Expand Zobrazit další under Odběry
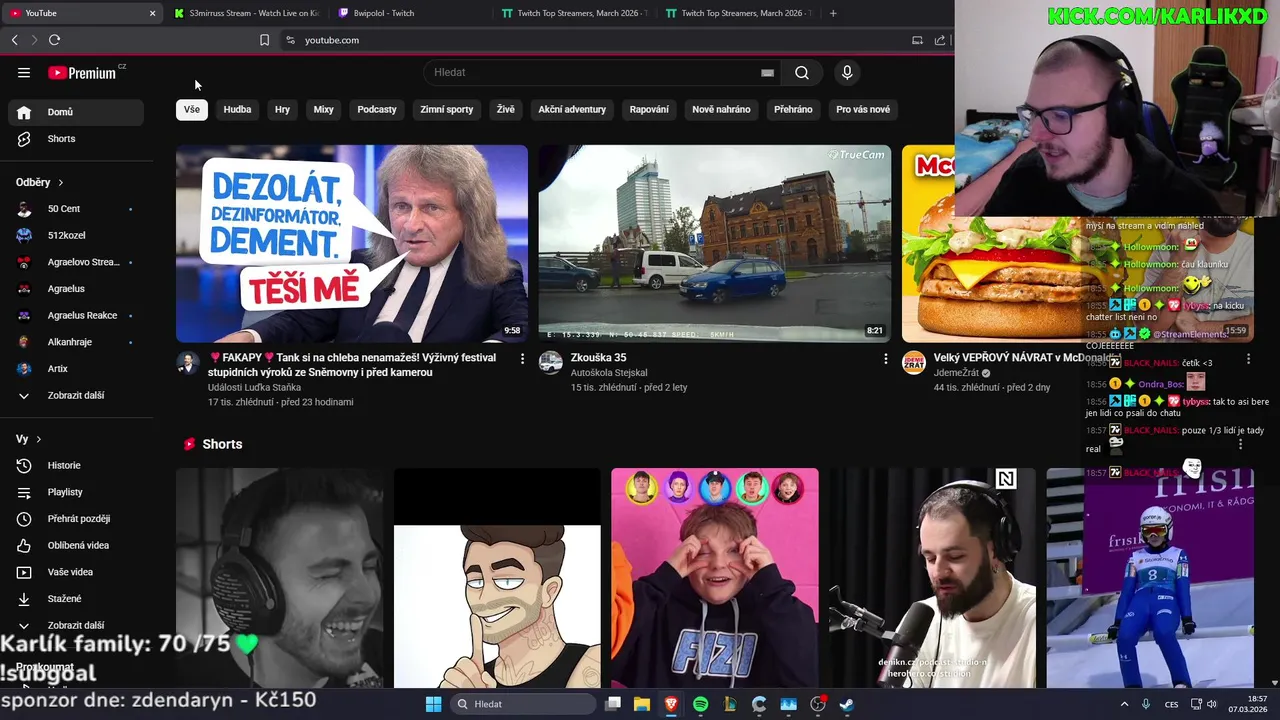 pos(77,396)
